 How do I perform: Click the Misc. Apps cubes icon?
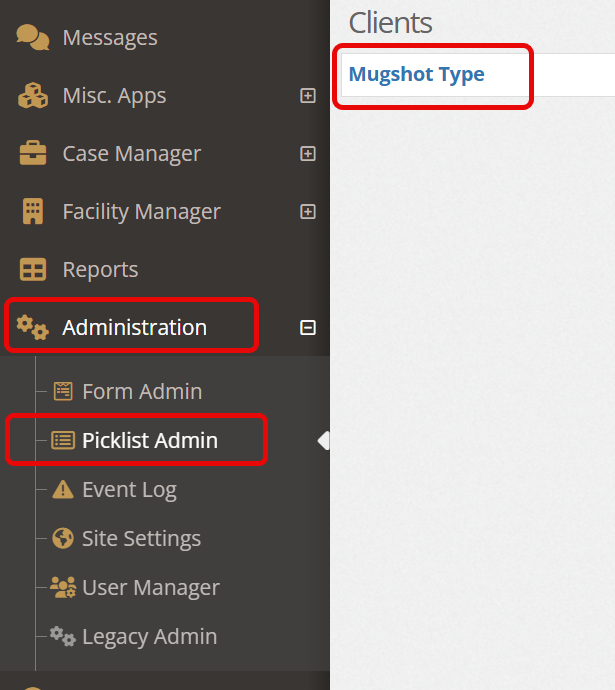pos(33,95)
